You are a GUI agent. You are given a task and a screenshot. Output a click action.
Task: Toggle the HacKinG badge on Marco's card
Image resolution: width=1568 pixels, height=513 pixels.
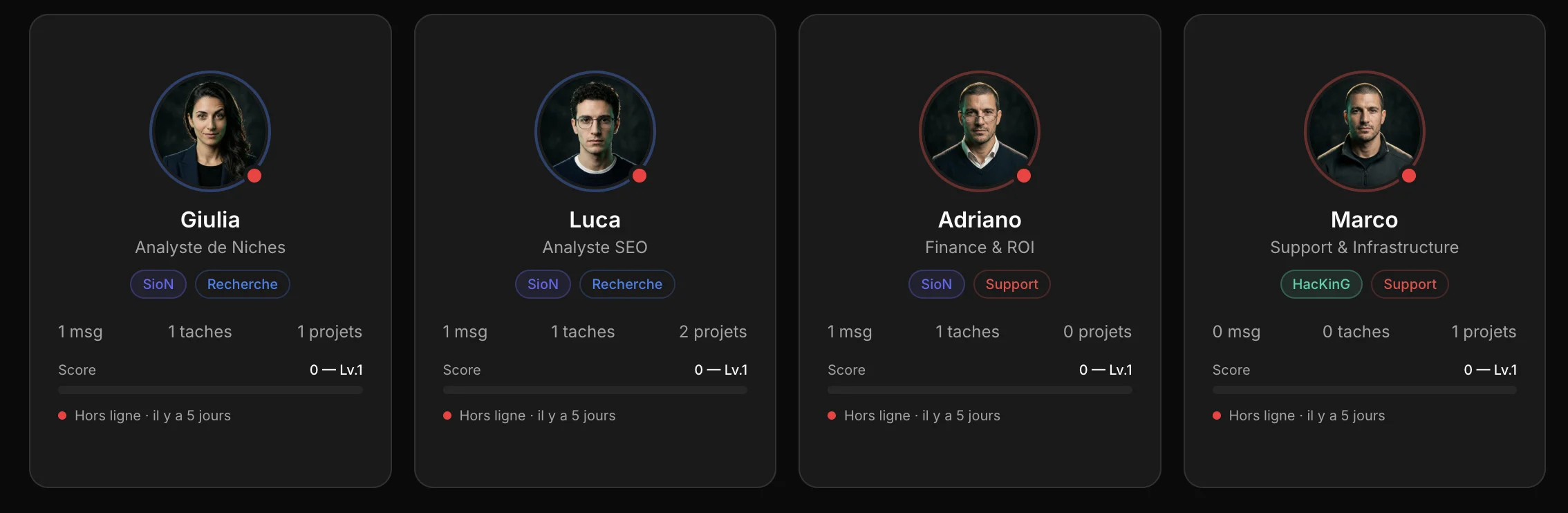pos(1320,284)
